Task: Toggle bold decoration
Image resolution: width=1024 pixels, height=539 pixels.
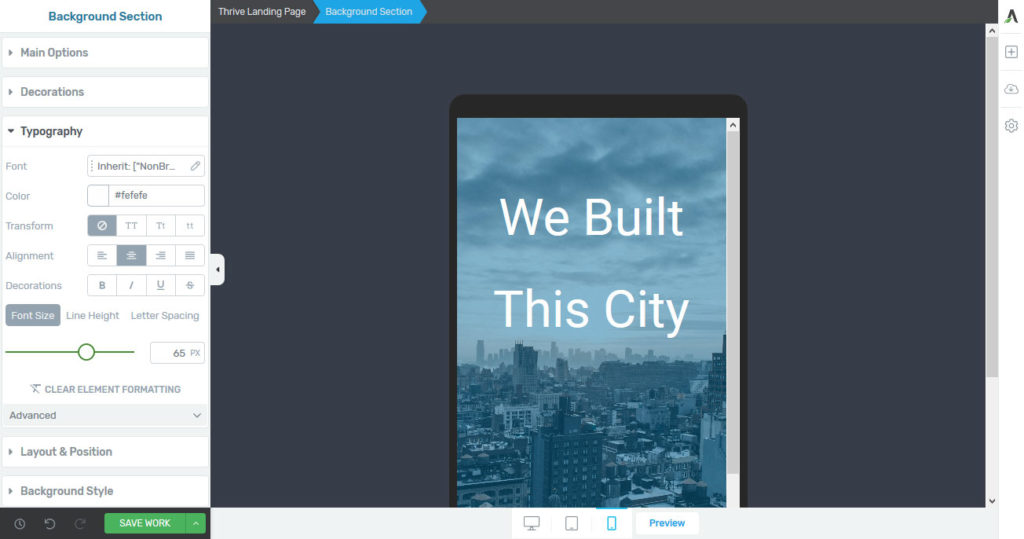Action: click(102, 286)
